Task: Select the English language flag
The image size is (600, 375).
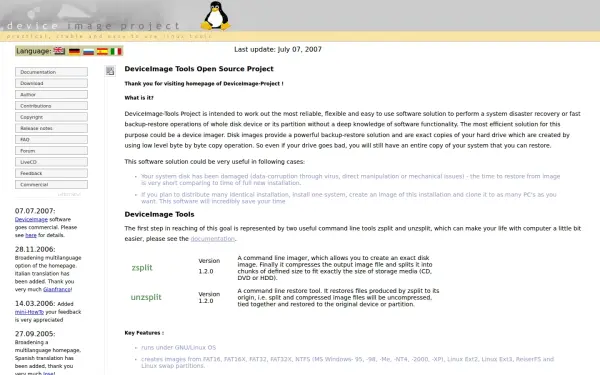Action: coord(59,51)
